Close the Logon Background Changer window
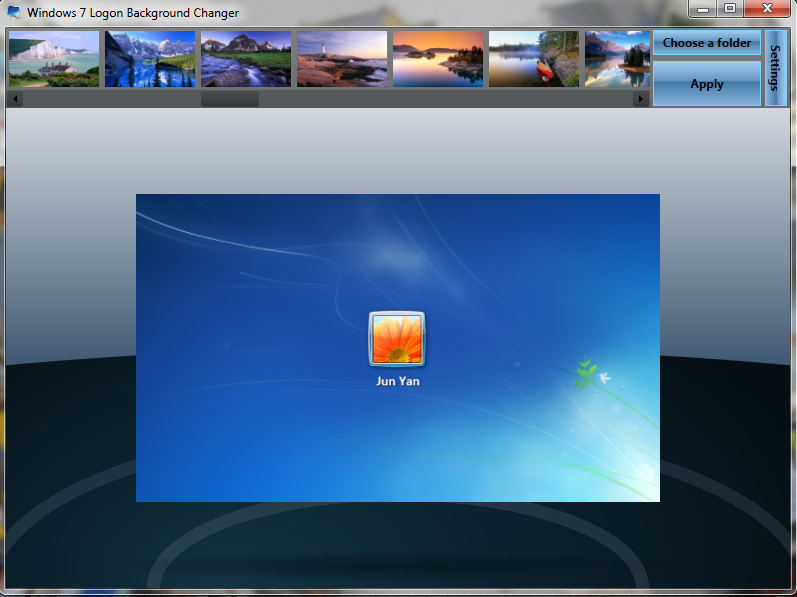The width and height of the screenshot is (797, 597). click(767, 8)
